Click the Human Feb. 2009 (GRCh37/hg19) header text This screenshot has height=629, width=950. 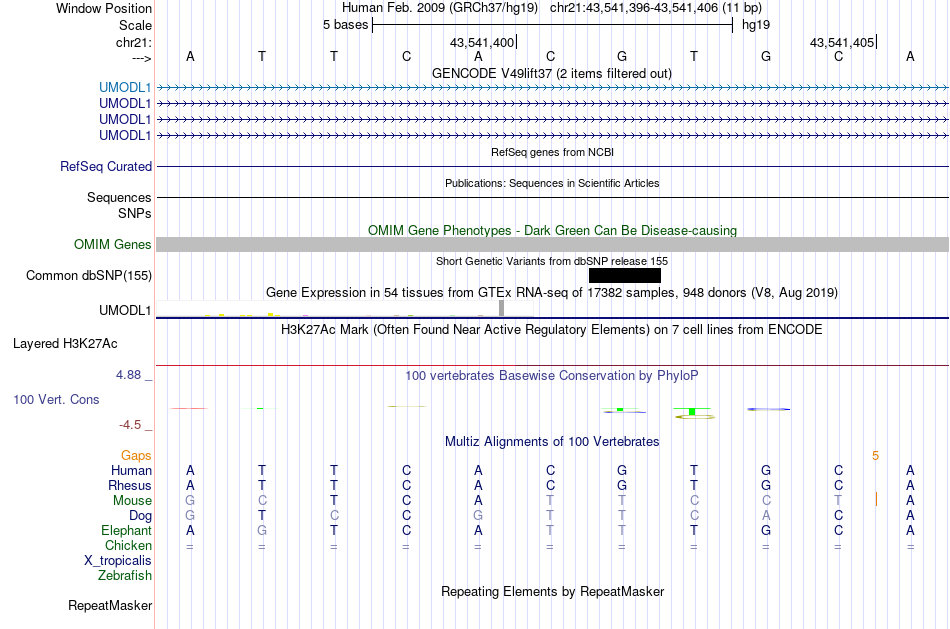tap(440, 8)
